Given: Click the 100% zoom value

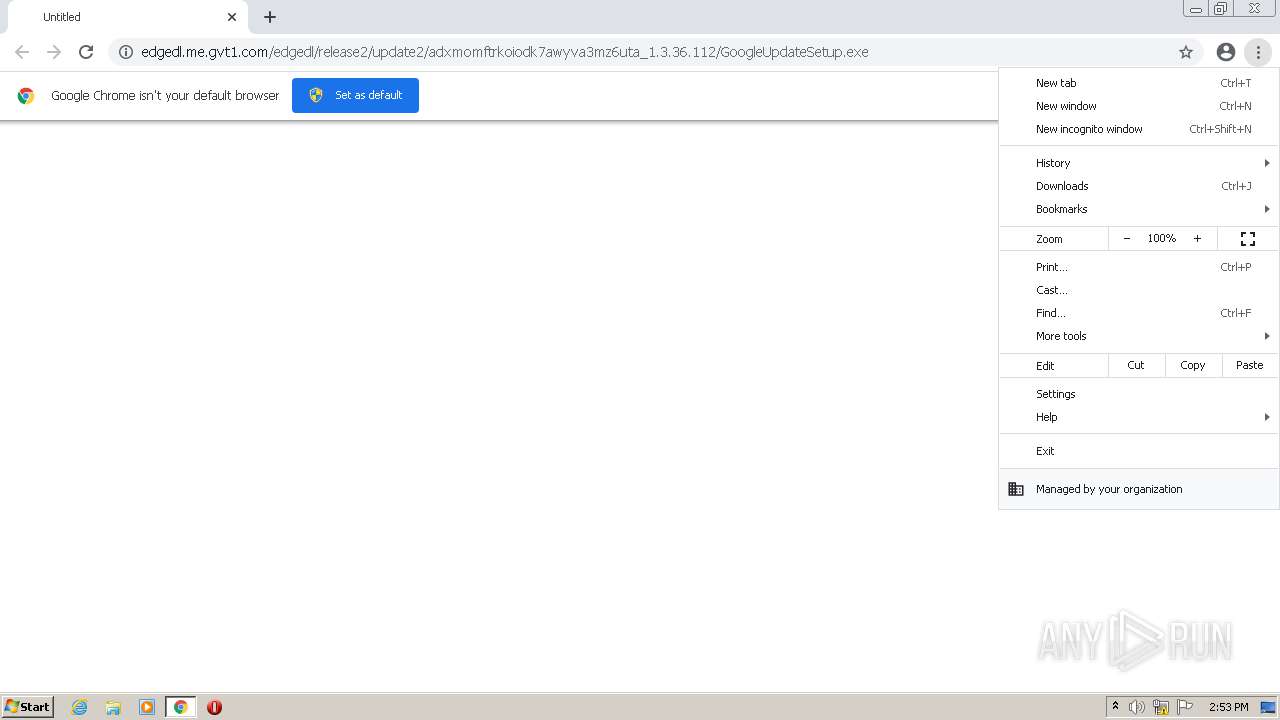Looking at the screenshot, I should tap(1162, 239).
